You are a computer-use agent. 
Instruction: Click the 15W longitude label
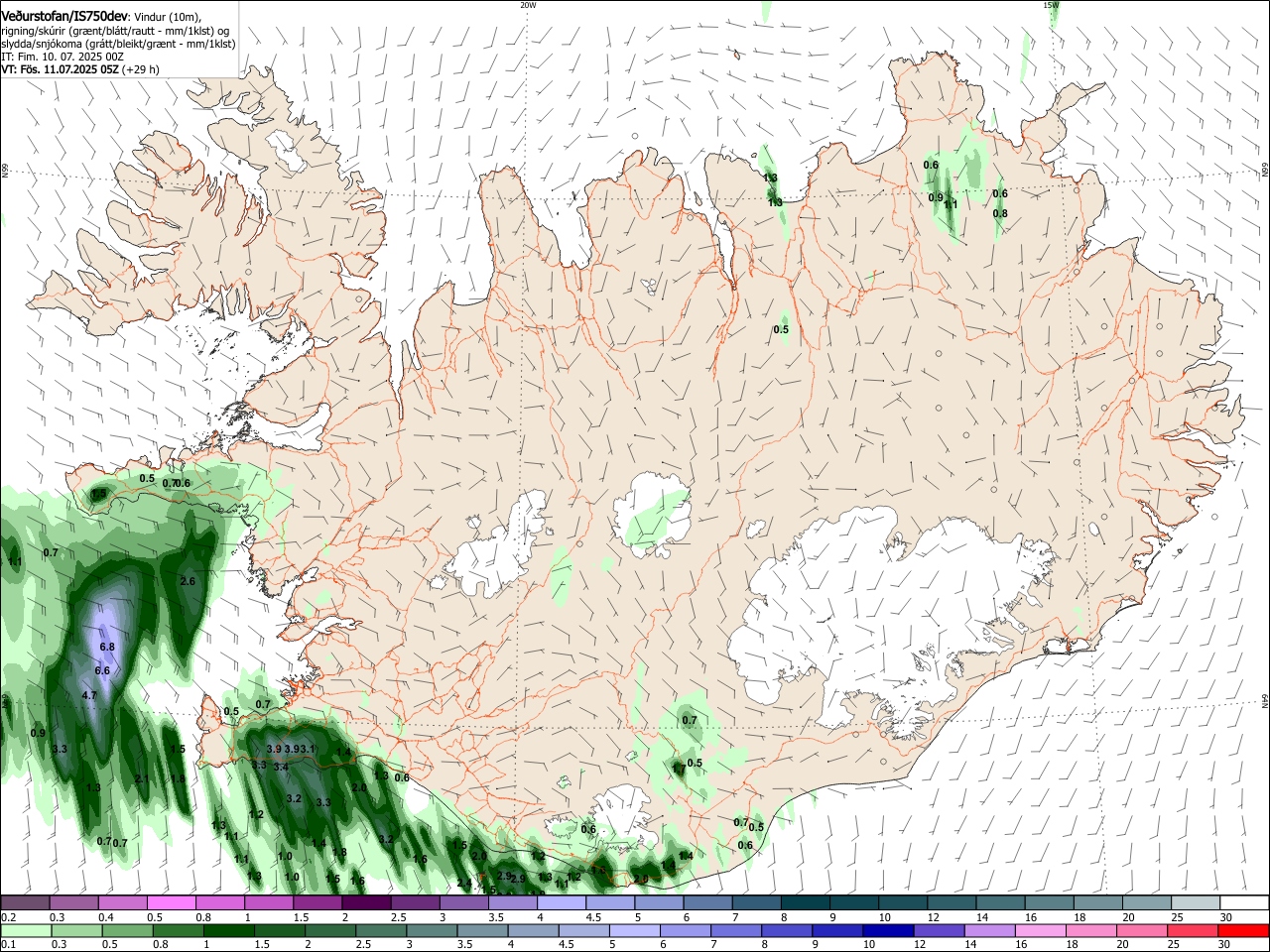pyautogui.click(x=1051, y=5)
